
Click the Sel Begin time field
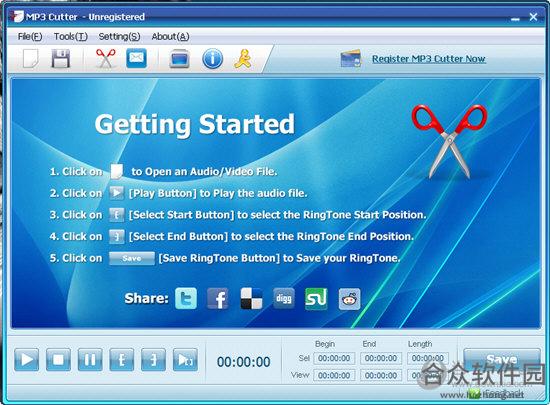[334, 358]
